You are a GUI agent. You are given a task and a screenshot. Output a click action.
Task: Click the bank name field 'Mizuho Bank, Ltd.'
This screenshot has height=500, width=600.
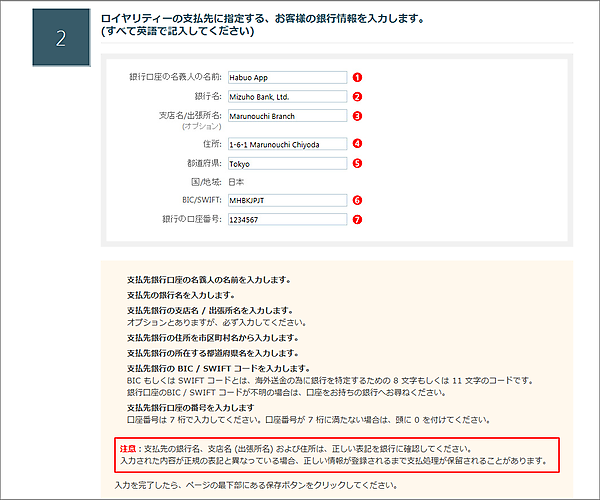286,97
